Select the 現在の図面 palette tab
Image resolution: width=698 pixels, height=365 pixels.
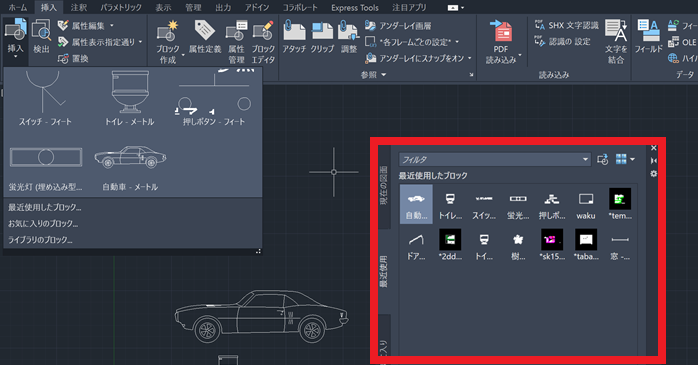(384, 186)
